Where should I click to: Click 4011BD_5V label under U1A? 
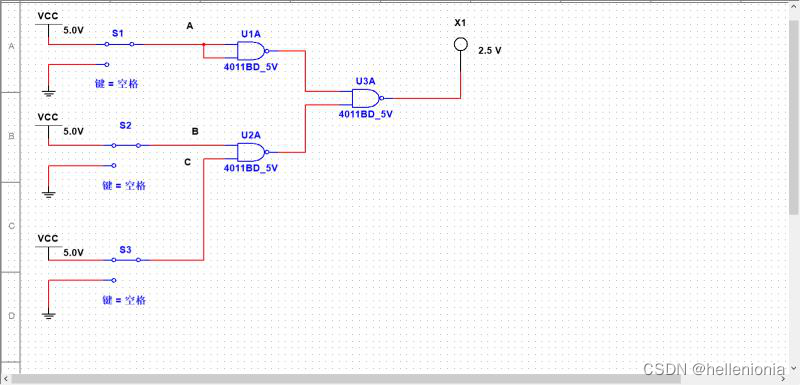251,67
